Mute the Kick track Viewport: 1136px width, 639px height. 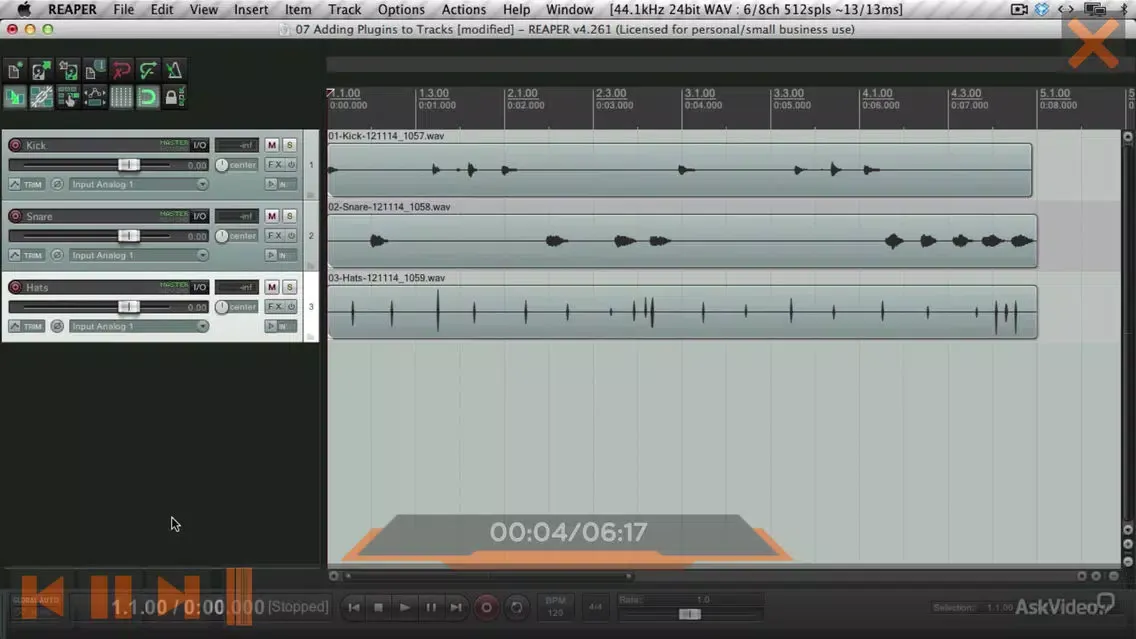[x=272, y=145]
